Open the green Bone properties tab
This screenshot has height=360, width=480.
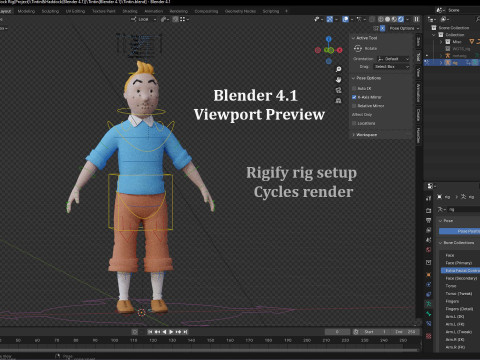[x=429, y=314]
